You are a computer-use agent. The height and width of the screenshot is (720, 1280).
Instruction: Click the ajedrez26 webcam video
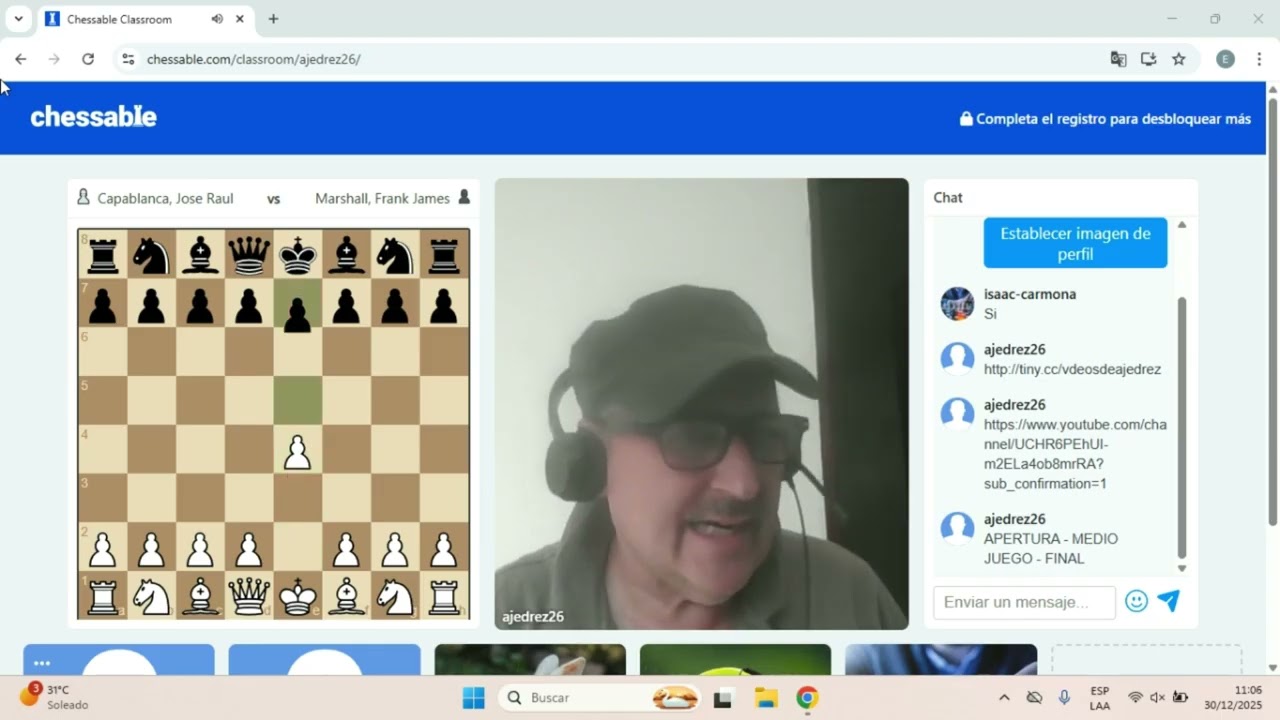tap(701, 404)
